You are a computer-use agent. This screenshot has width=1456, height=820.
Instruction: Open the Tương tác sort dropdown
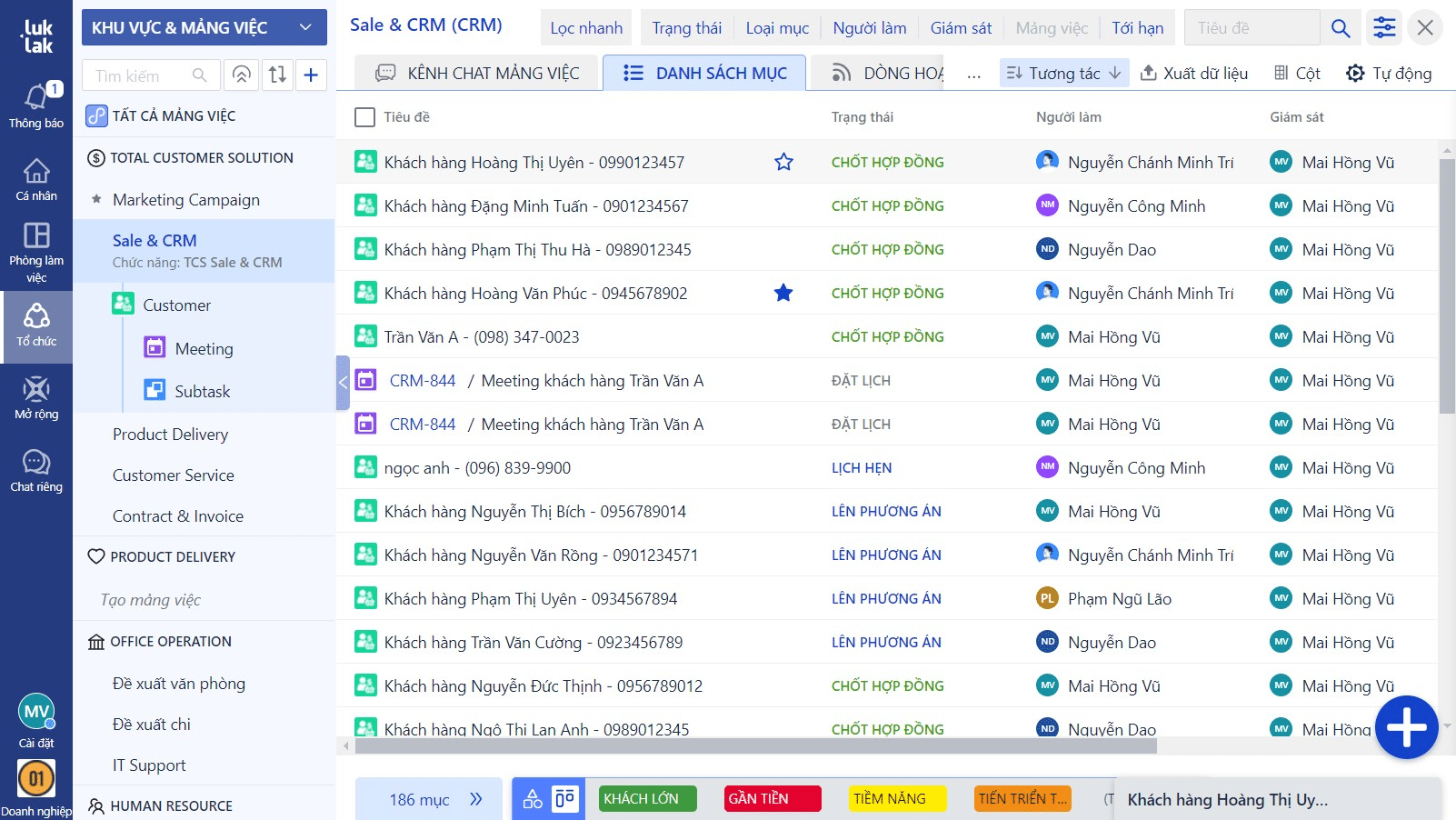point(1063,74)
